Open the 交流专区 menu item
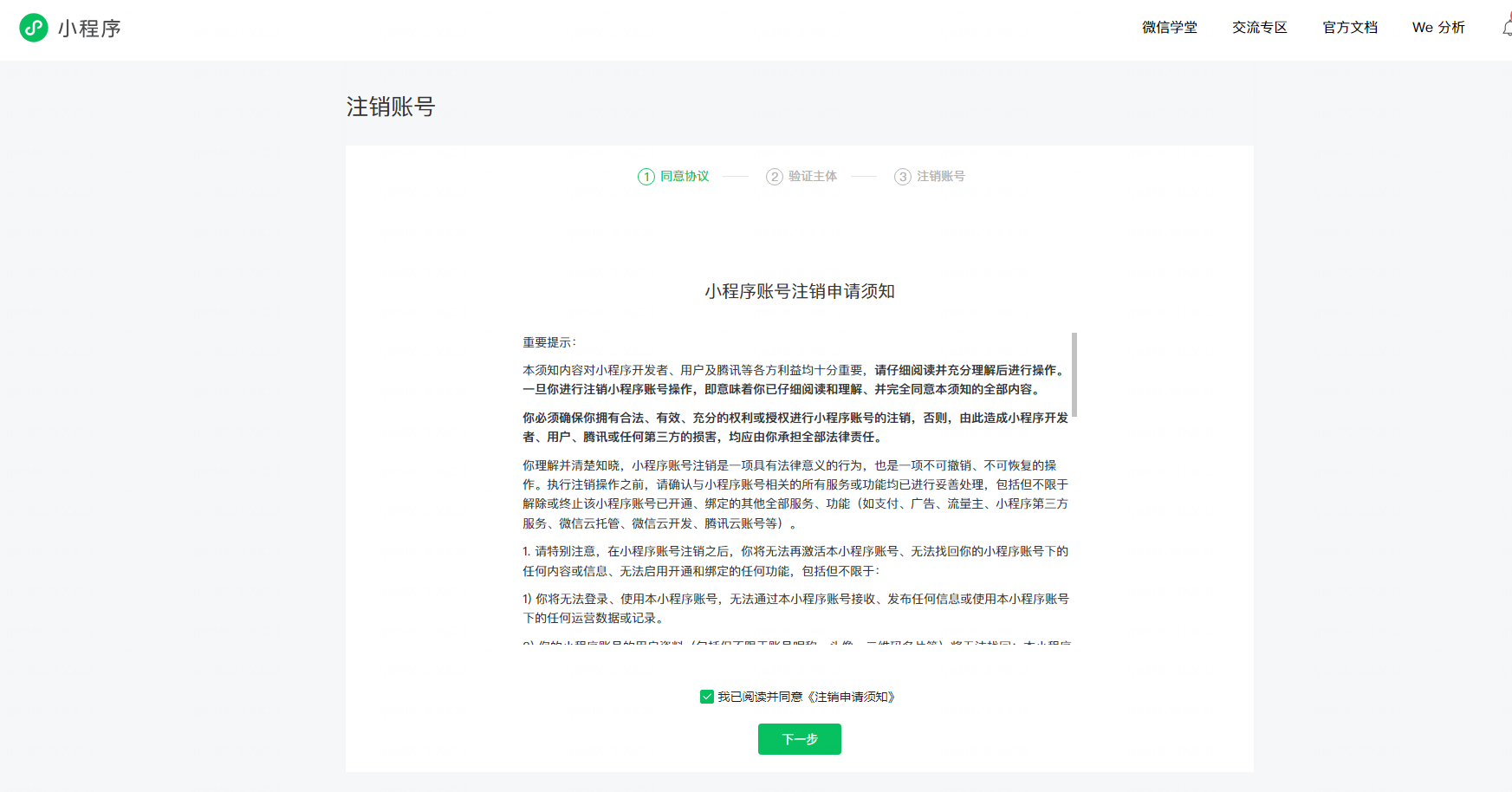This screenshot has width=1512, height=792. pyautogui.click(x=1260, y=28)
